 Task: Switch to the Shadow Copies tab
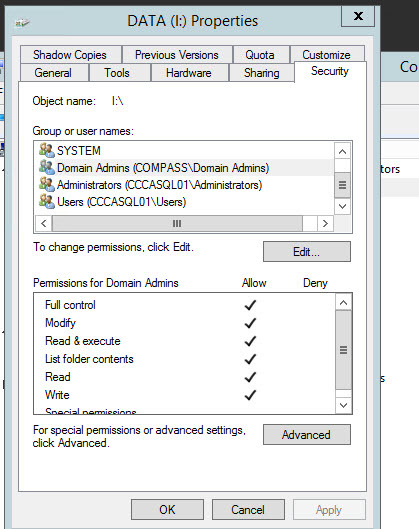[70, 55]
